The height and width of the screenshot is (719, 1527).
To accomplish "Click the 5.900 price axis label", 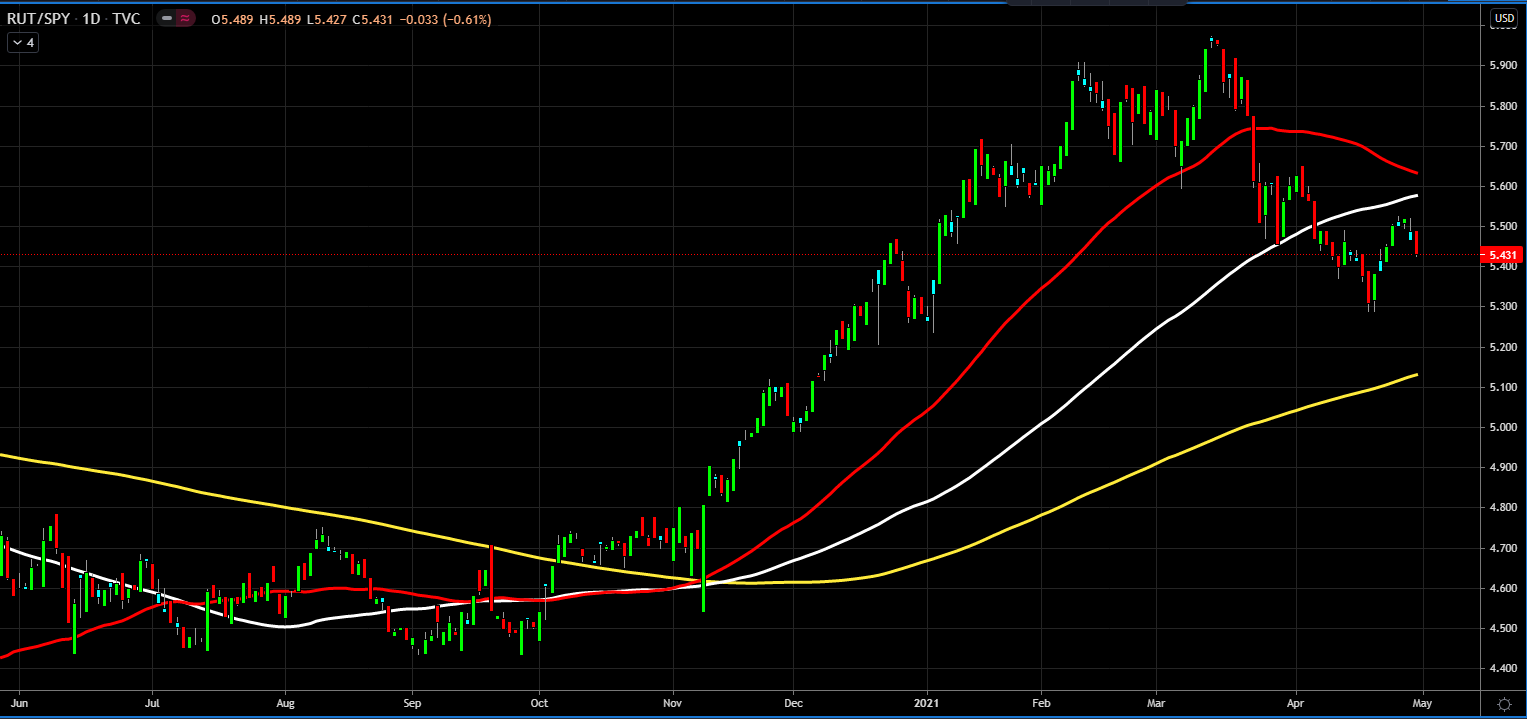I will tap(1504, 65).
